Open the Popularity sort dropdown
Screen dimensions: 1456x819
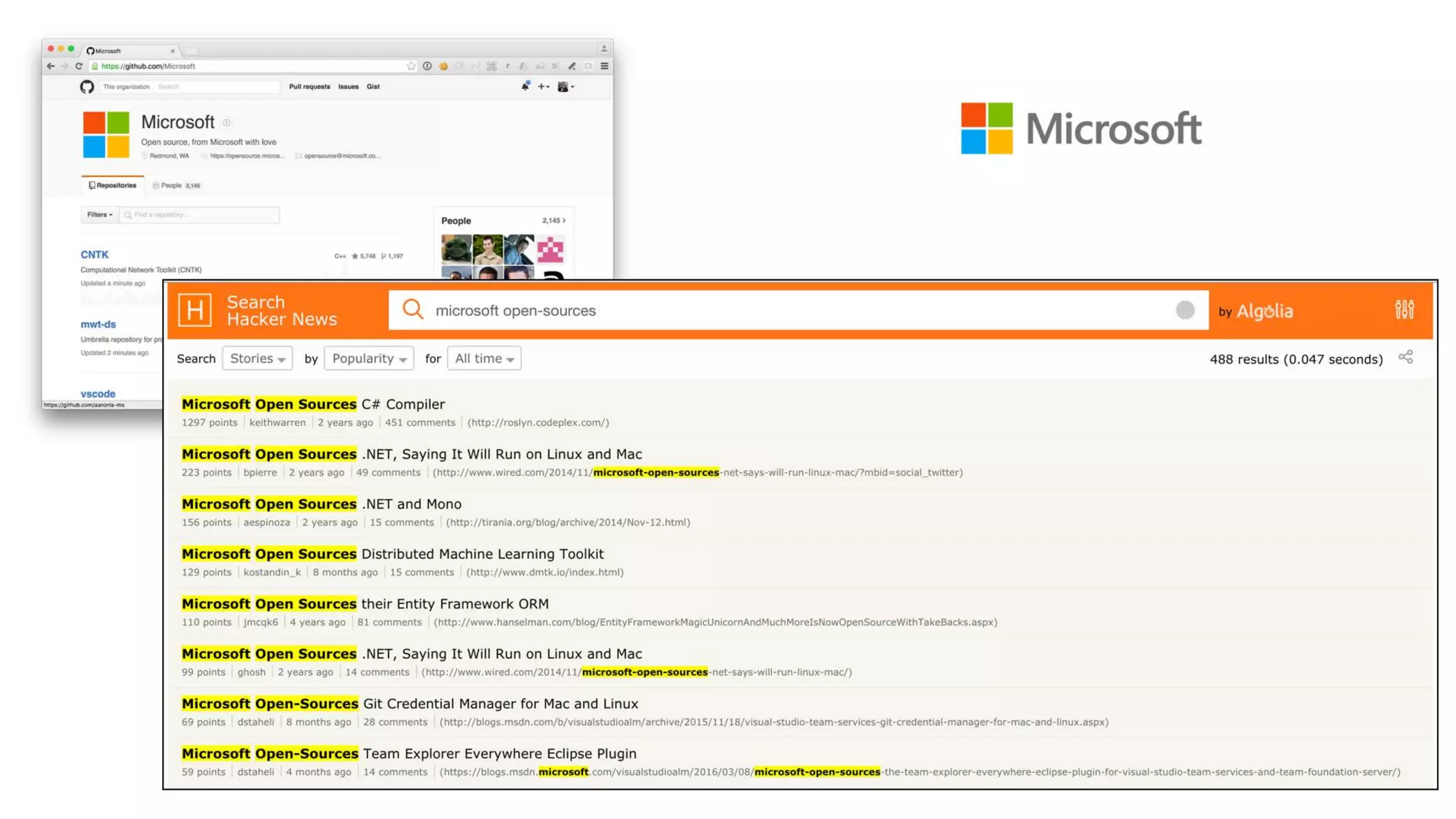369,358
